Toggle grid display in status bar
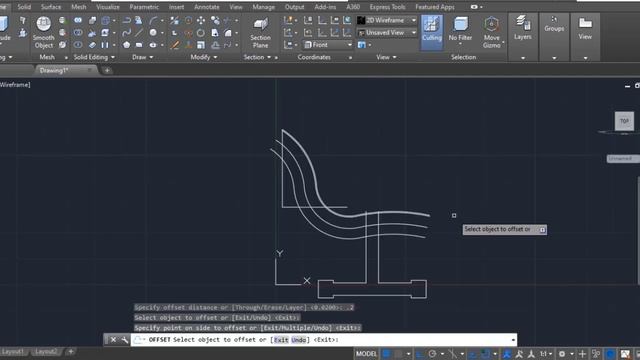Screen dimensions: 640x360 [x=386, y=353]
